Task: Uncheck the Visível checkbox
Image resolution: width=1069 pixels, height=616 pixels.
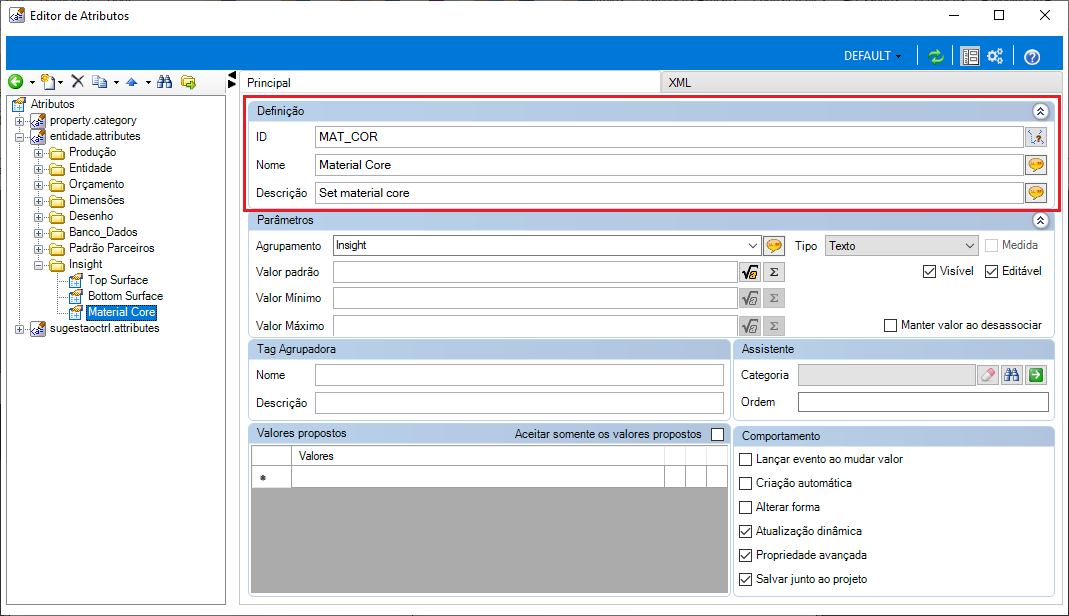Action: point(929,271)
